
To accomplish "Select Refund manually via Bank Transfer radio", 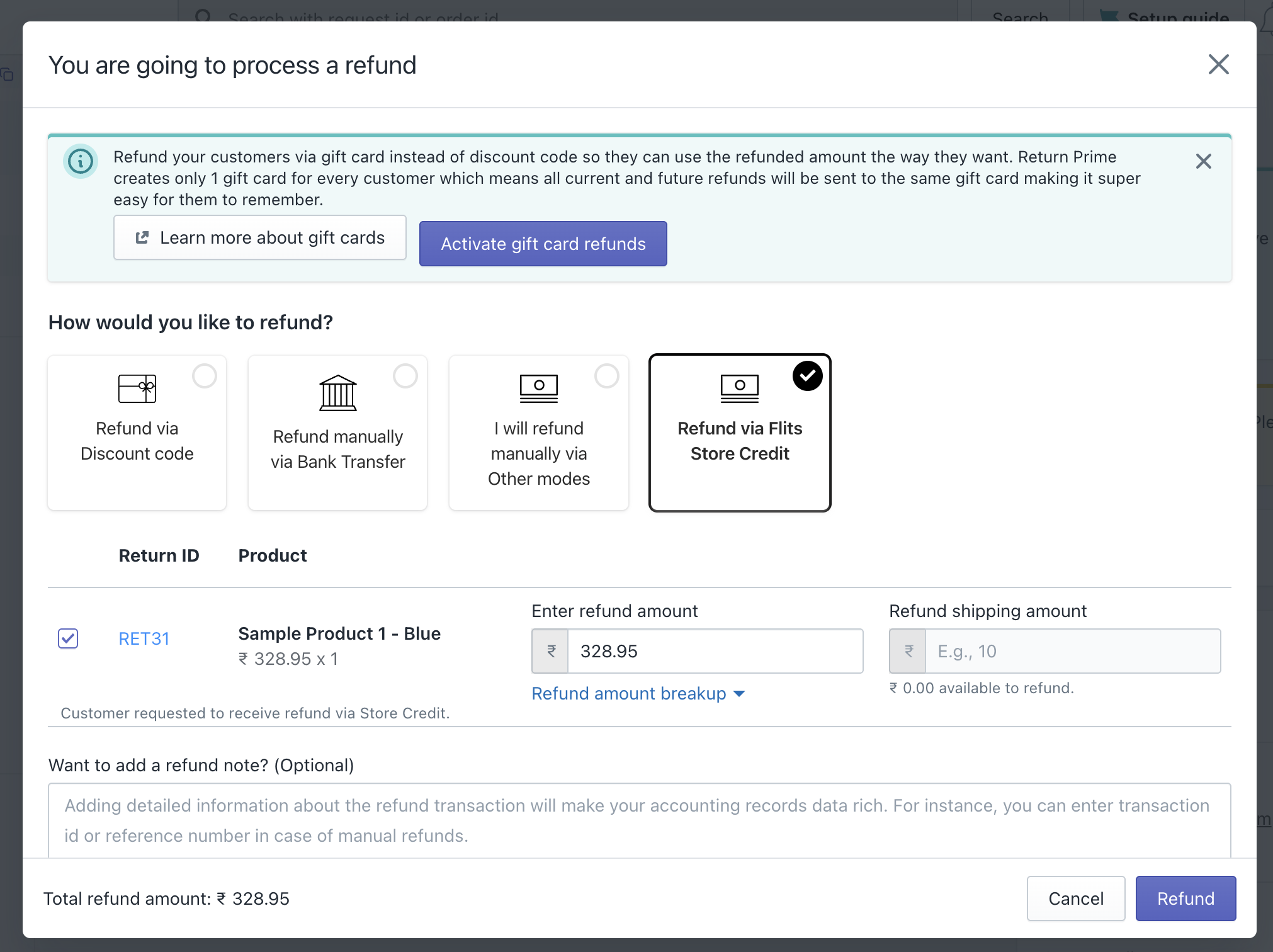I will coord(405,376).
